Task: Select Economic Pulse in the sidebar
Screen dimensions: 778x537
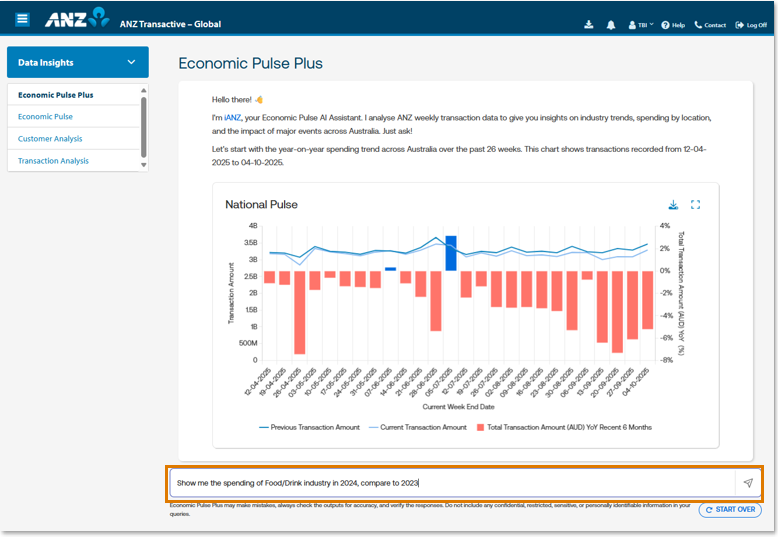Action: (x=45, y=117)
